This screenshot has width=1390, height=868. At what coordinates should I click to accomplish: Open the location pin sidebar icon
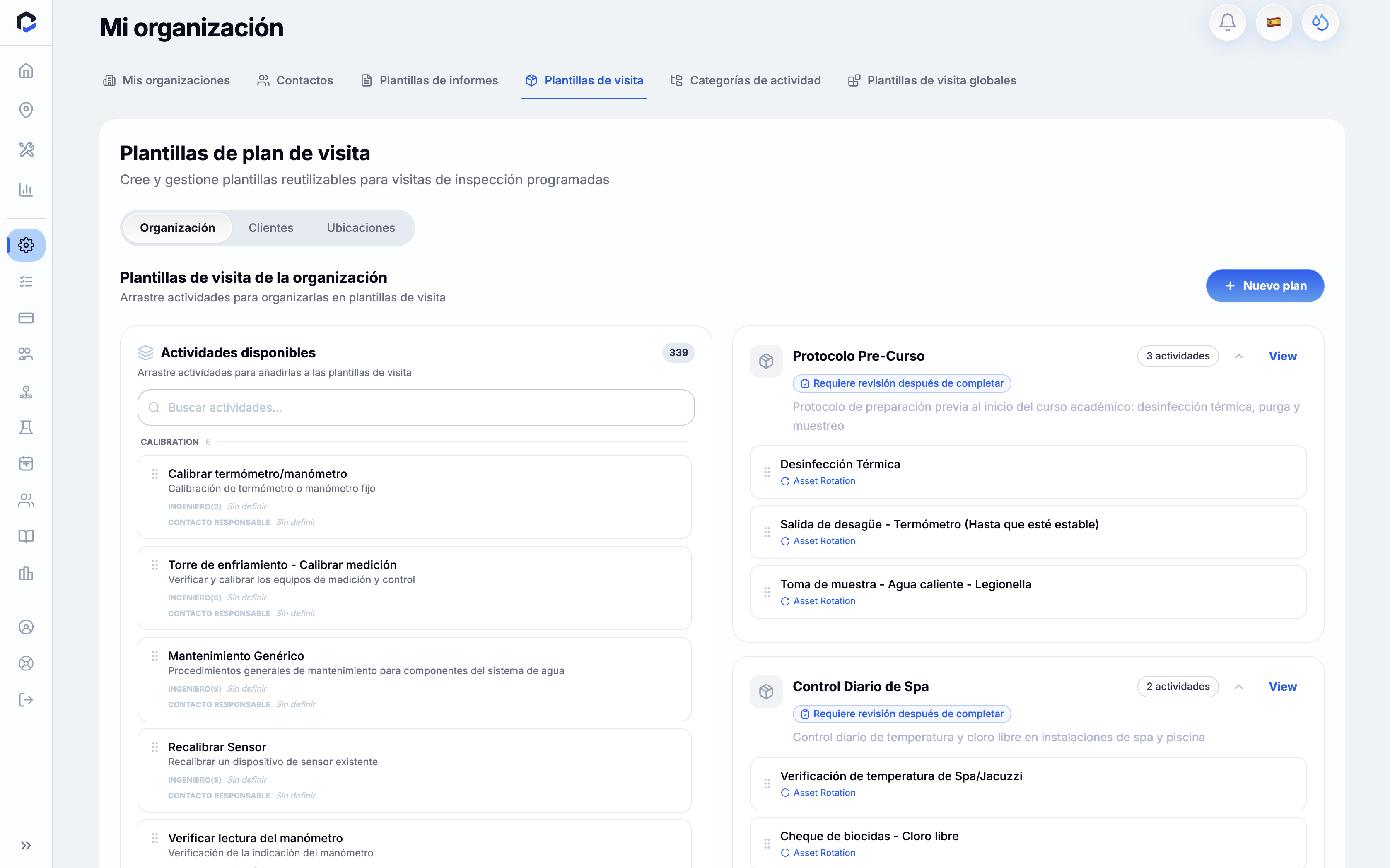(x=26, y=110)
